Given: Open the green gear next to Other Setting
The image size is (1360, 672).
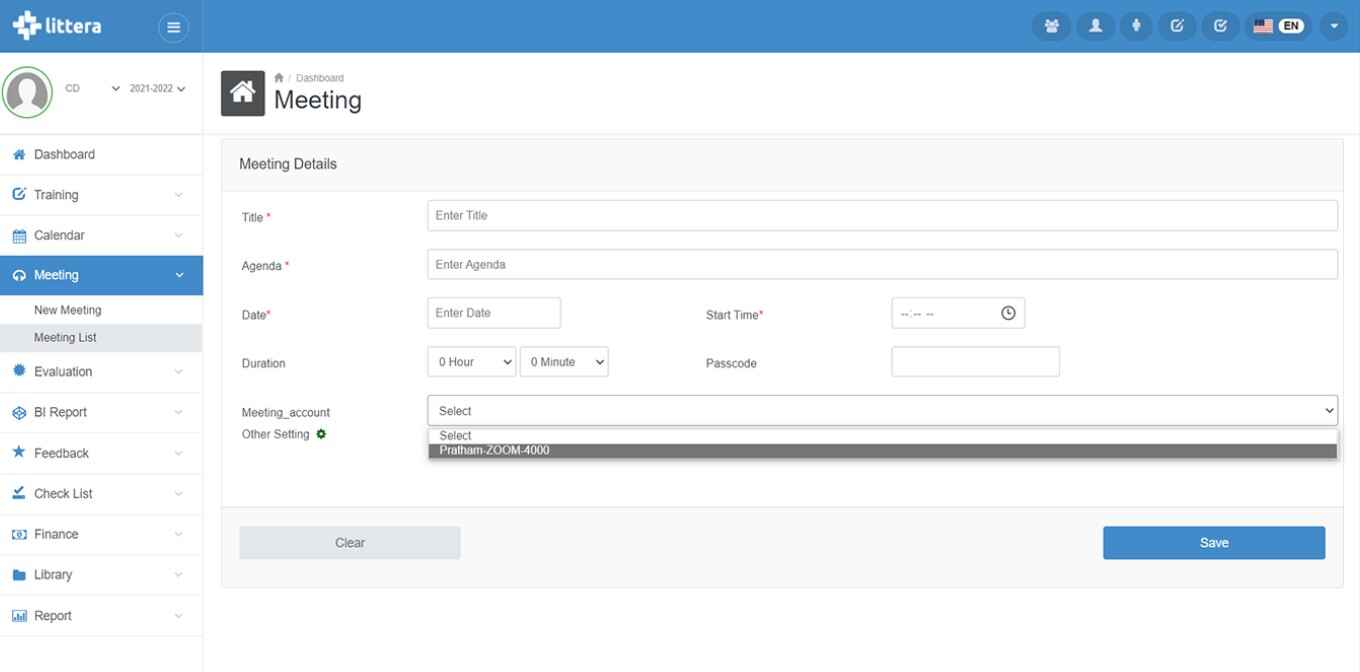Looking at the screenshot, I should 322,434.
